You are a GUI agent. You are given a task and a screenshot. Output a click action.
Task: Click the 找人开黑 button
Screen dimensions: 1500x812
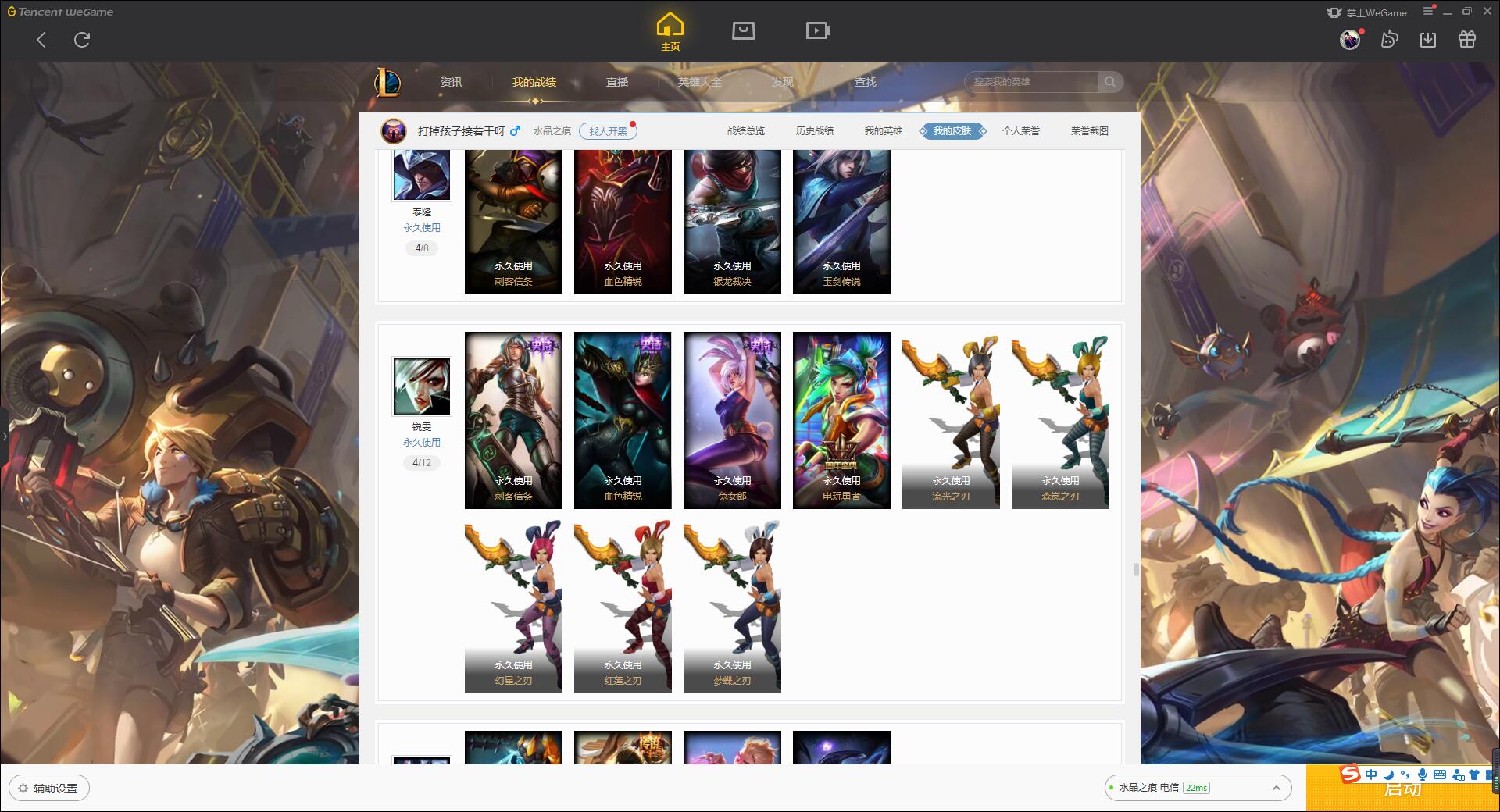[608, 131]
